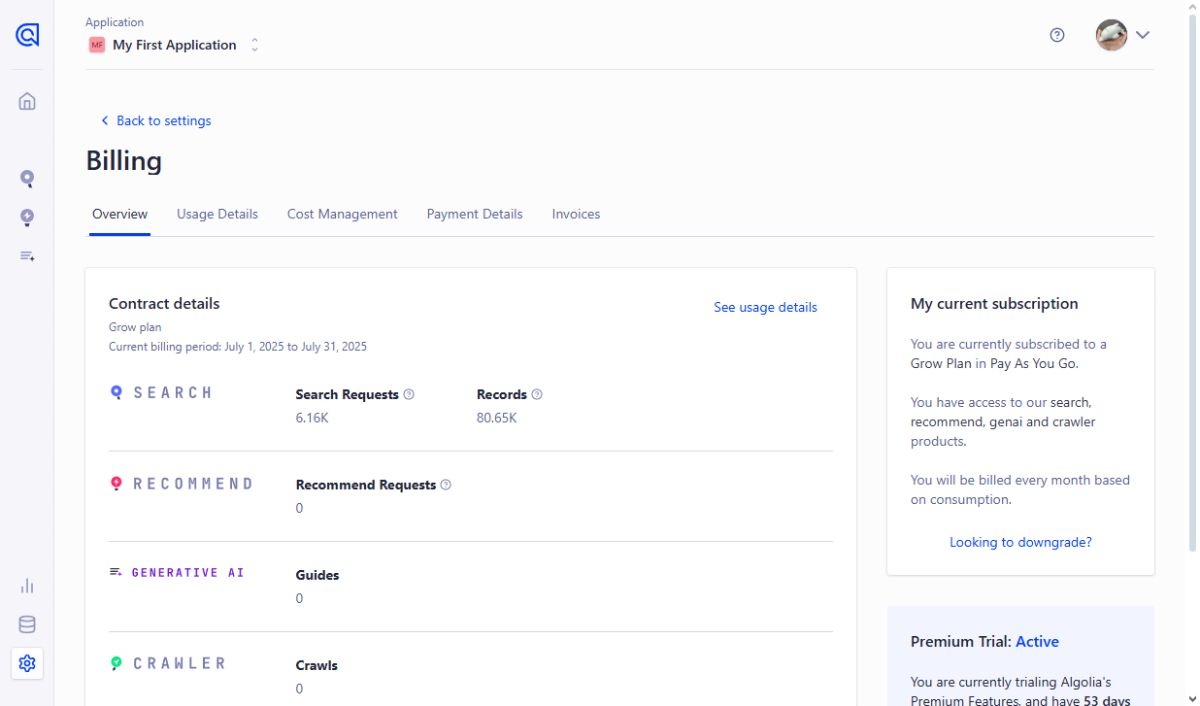Show info tooltip next to Records
This screenshot has width=1200, height=706.
point(537,394)
